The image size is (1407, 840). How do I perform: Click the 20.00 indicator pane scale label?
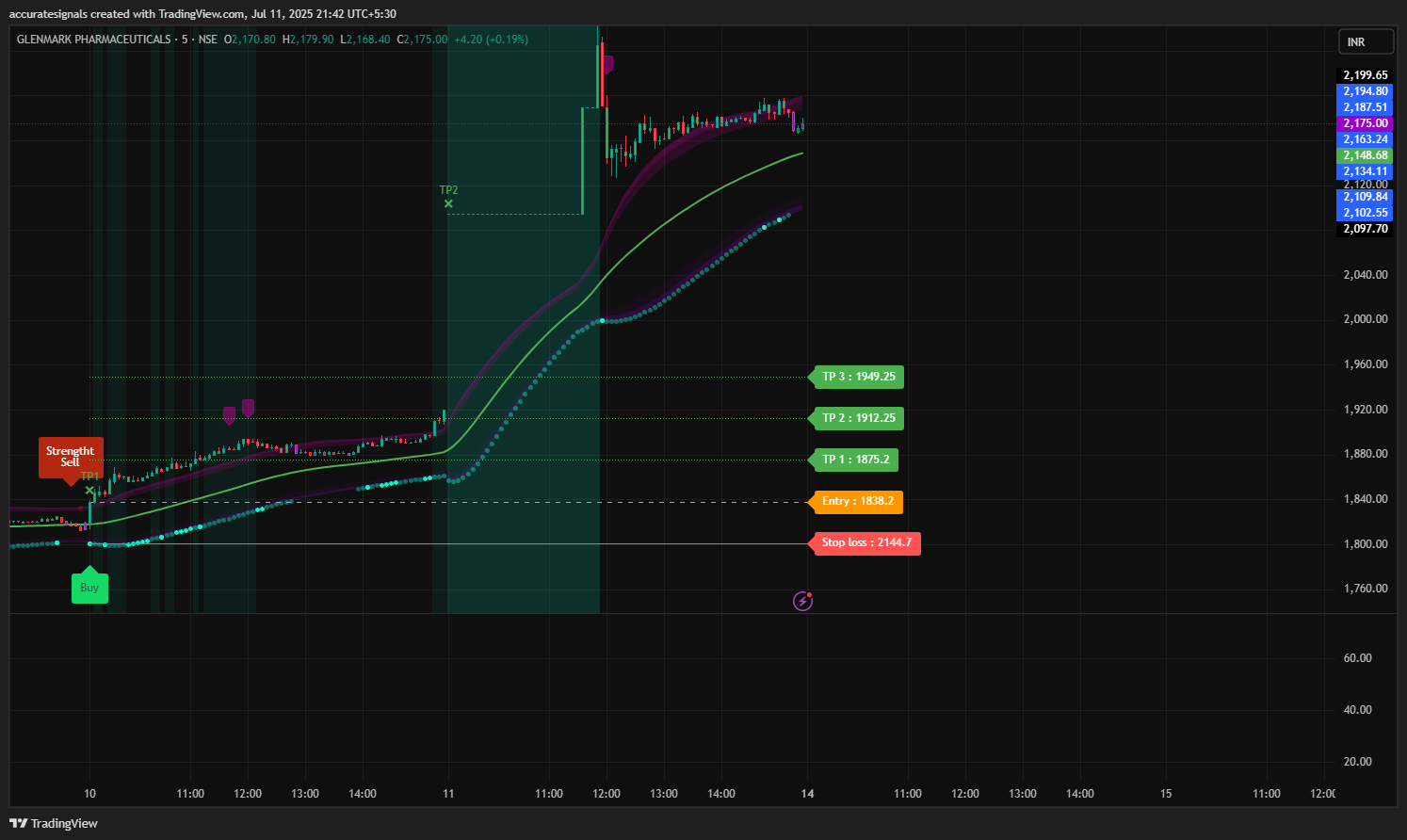tap(1357, 762)
